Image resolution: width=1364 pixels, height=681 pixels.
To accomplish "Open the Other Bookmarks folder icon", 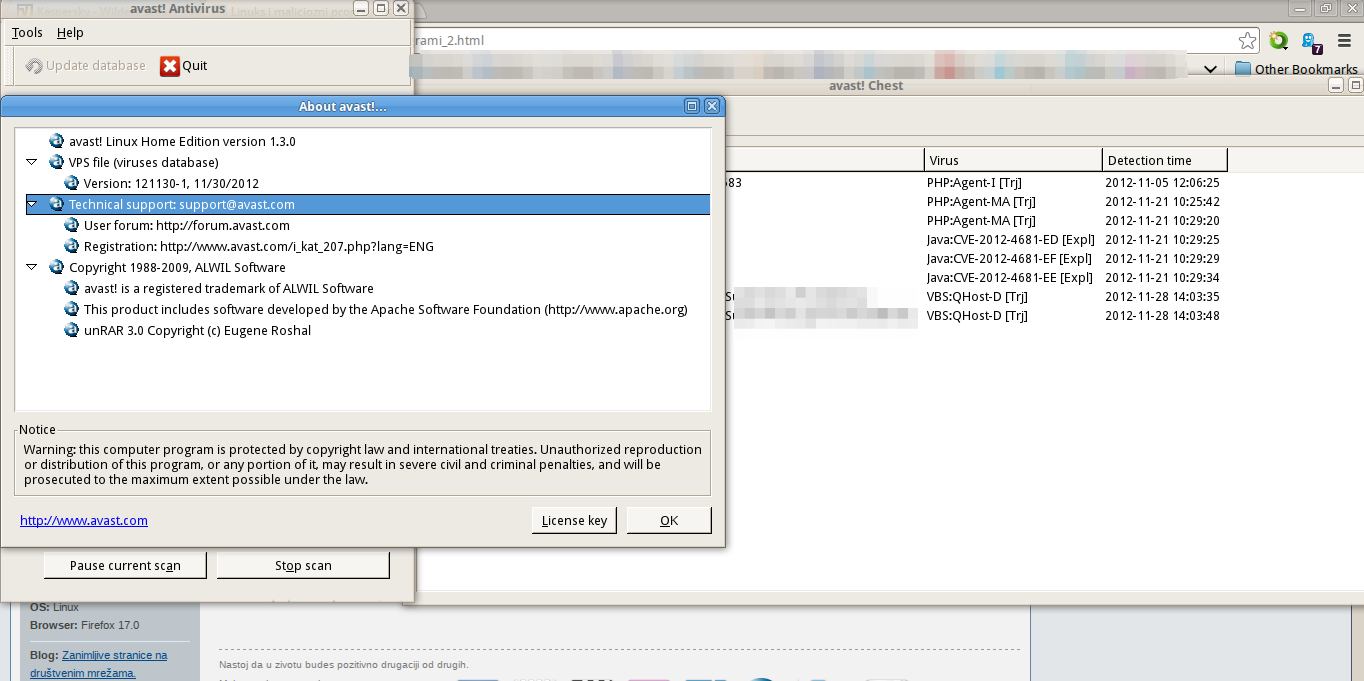I will 1243,69.
